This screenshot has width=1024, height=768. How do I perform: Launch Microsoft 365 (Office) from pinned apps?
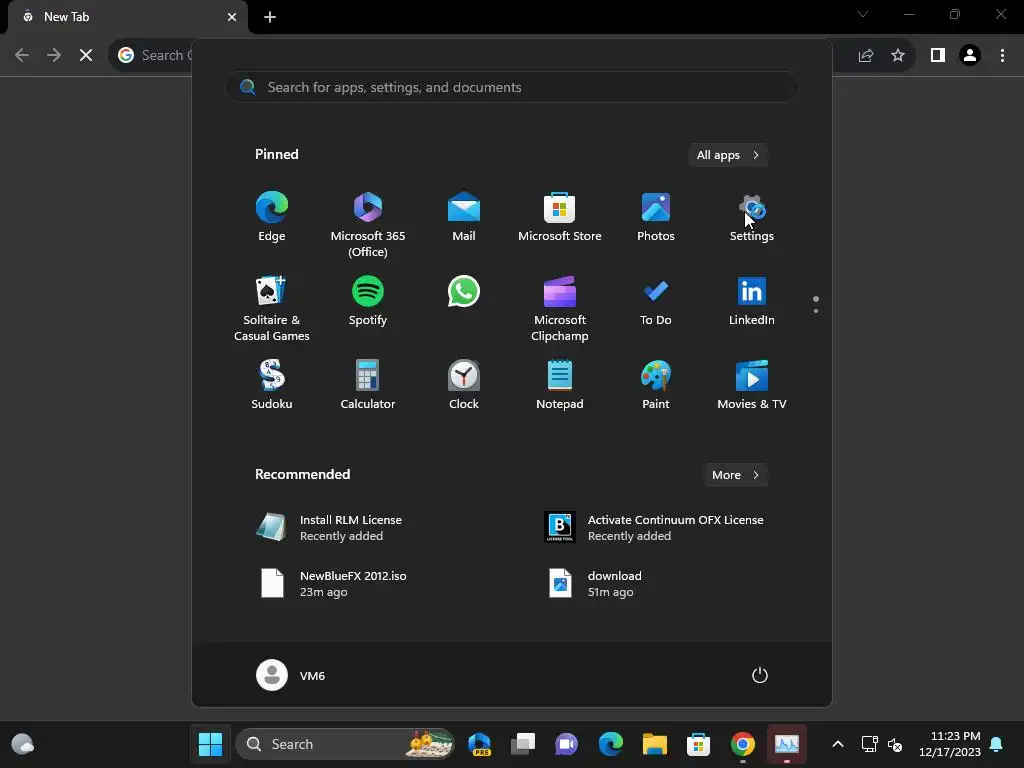coord(368,224)
